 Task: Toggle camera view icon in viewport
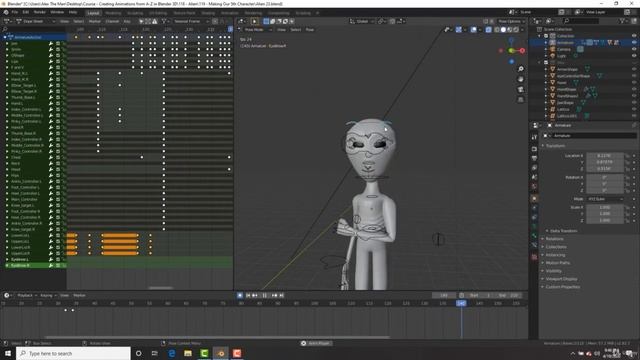pos(521,89)
